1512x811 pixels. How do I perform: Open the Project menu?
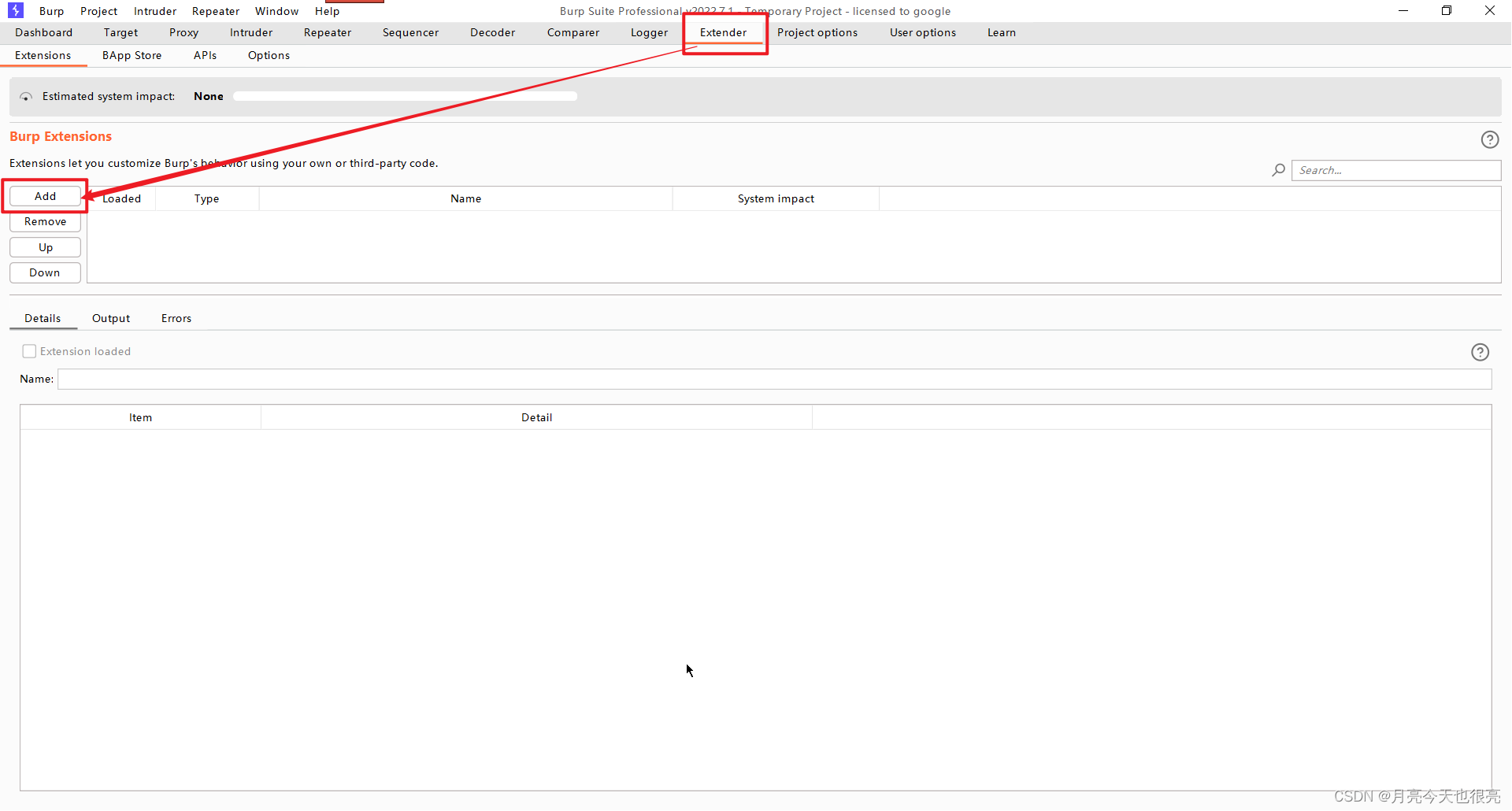(x=98, y=11)
